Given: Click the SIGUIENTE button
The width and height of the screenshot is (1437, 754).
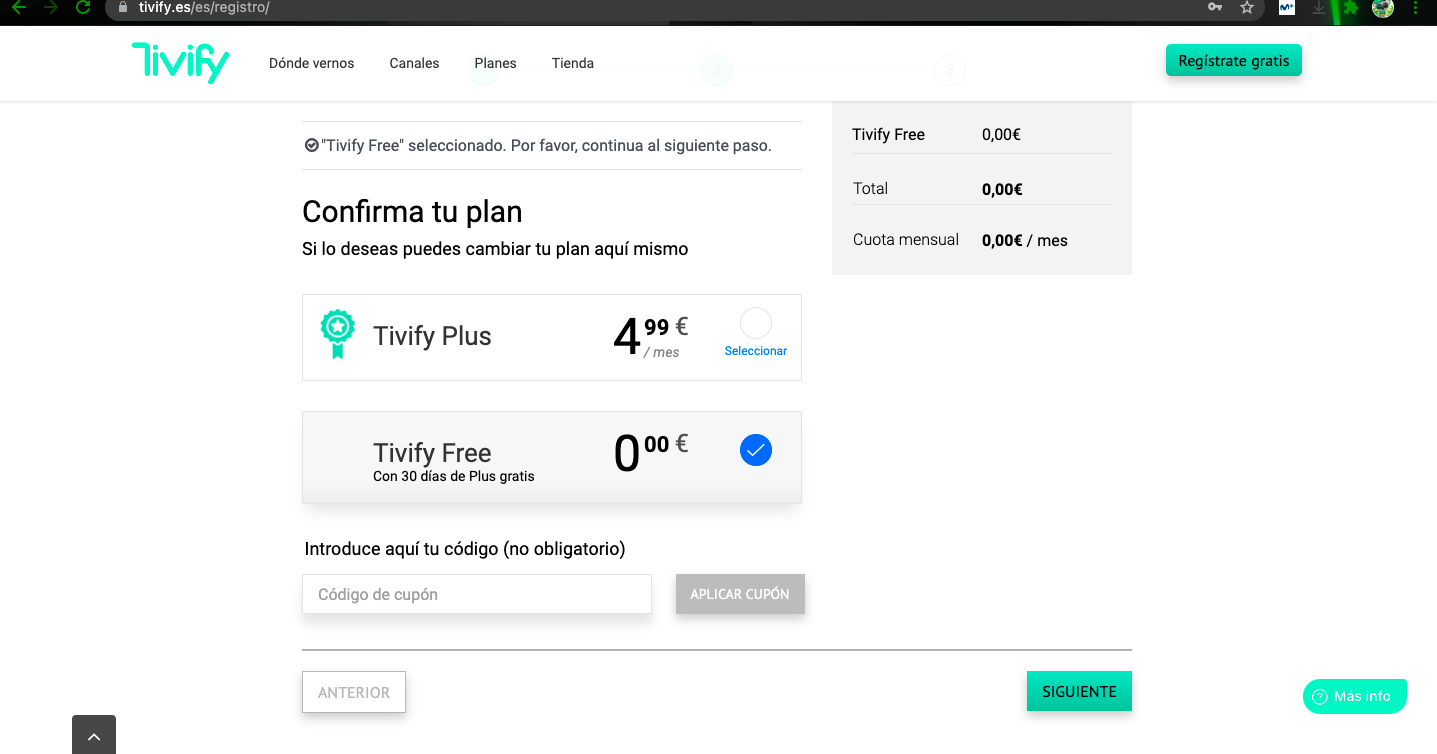Looking at the screenshot, I should pos(1079,692).
